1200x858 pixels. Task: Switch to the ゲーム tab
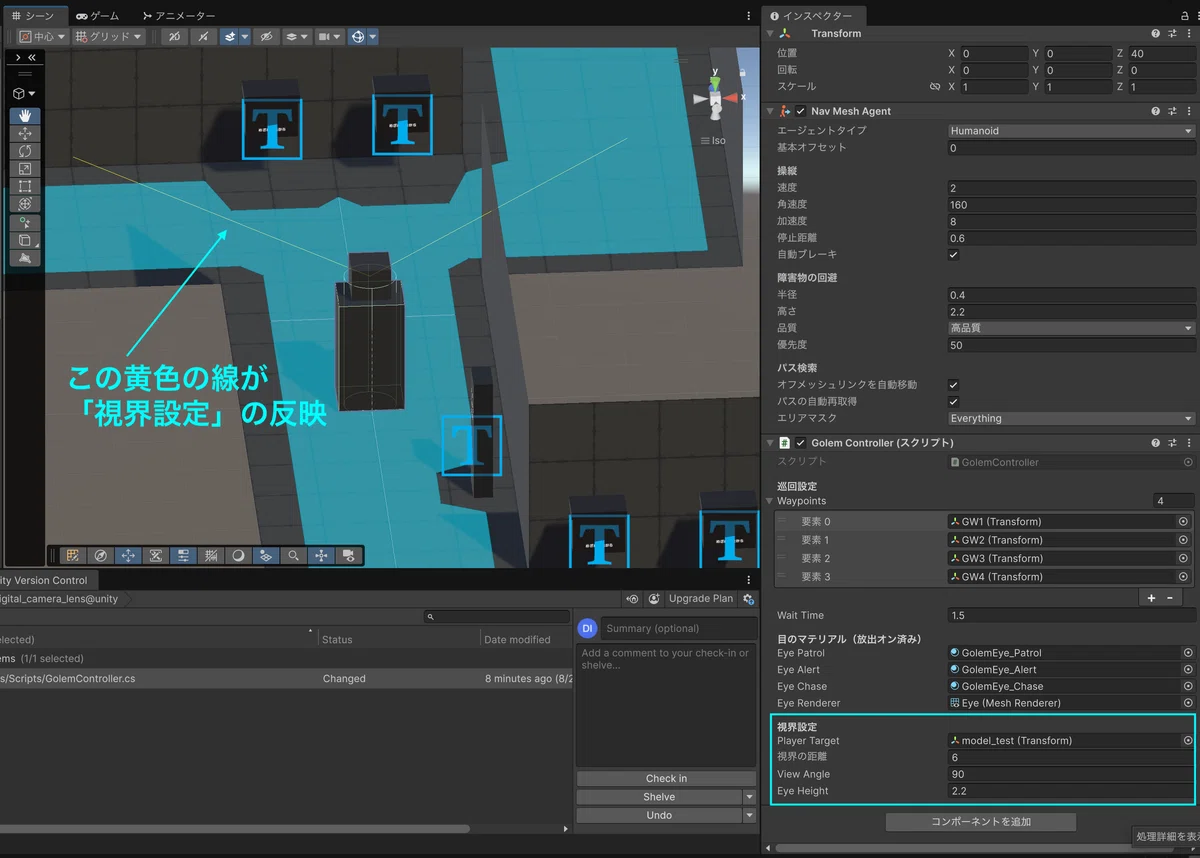(x=97, y=16)
